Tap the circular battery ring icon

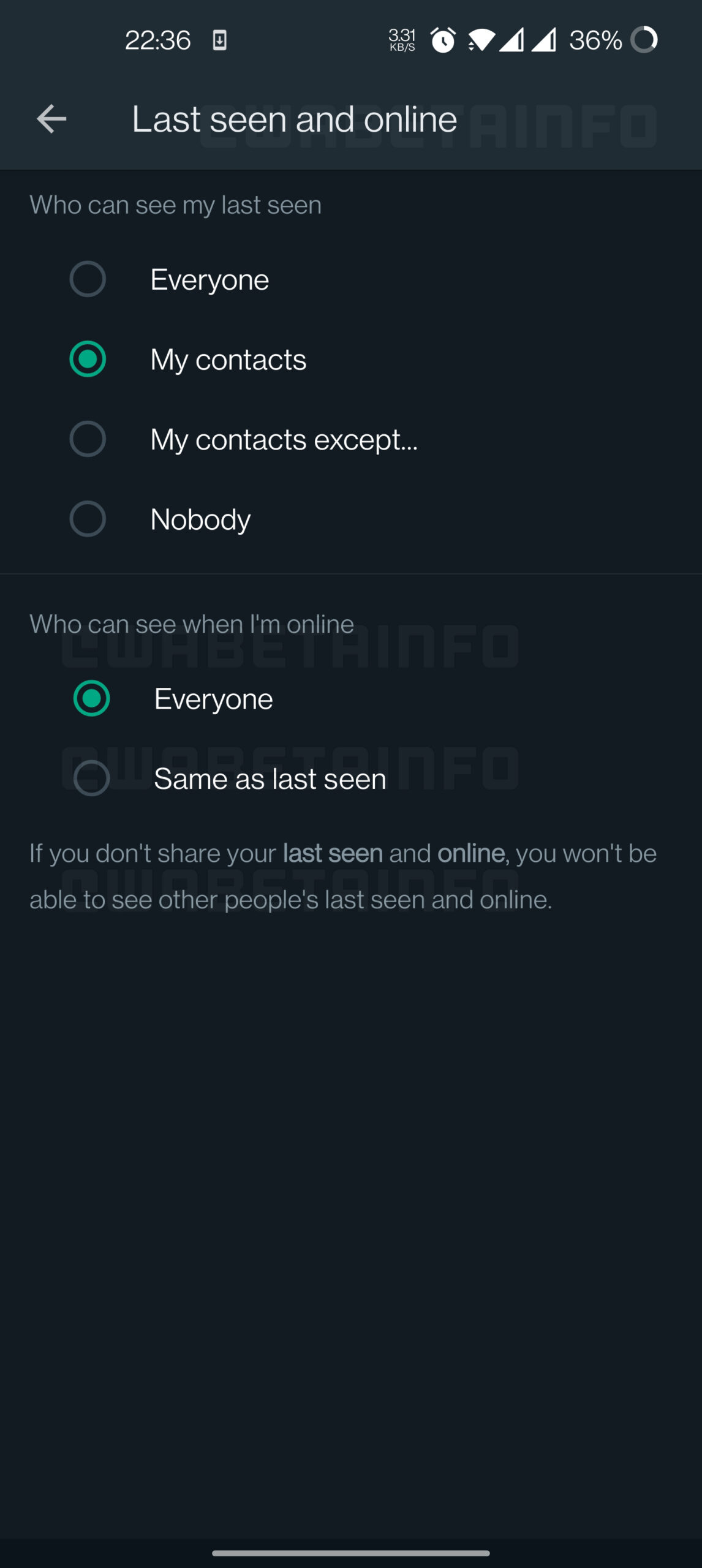(644, 40)
